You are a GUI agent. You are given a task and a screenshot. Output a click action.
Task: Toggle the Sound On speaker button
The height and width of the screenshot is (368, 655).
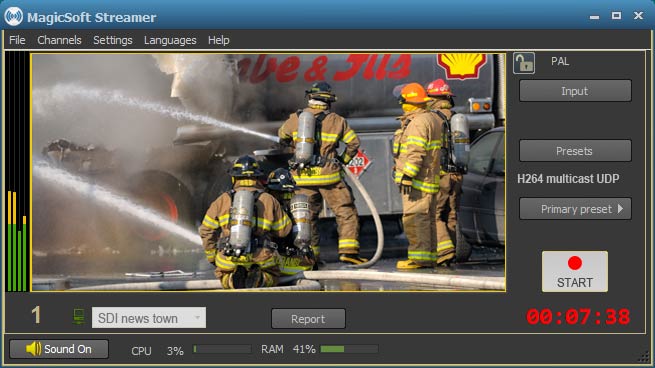pos(59,349)
